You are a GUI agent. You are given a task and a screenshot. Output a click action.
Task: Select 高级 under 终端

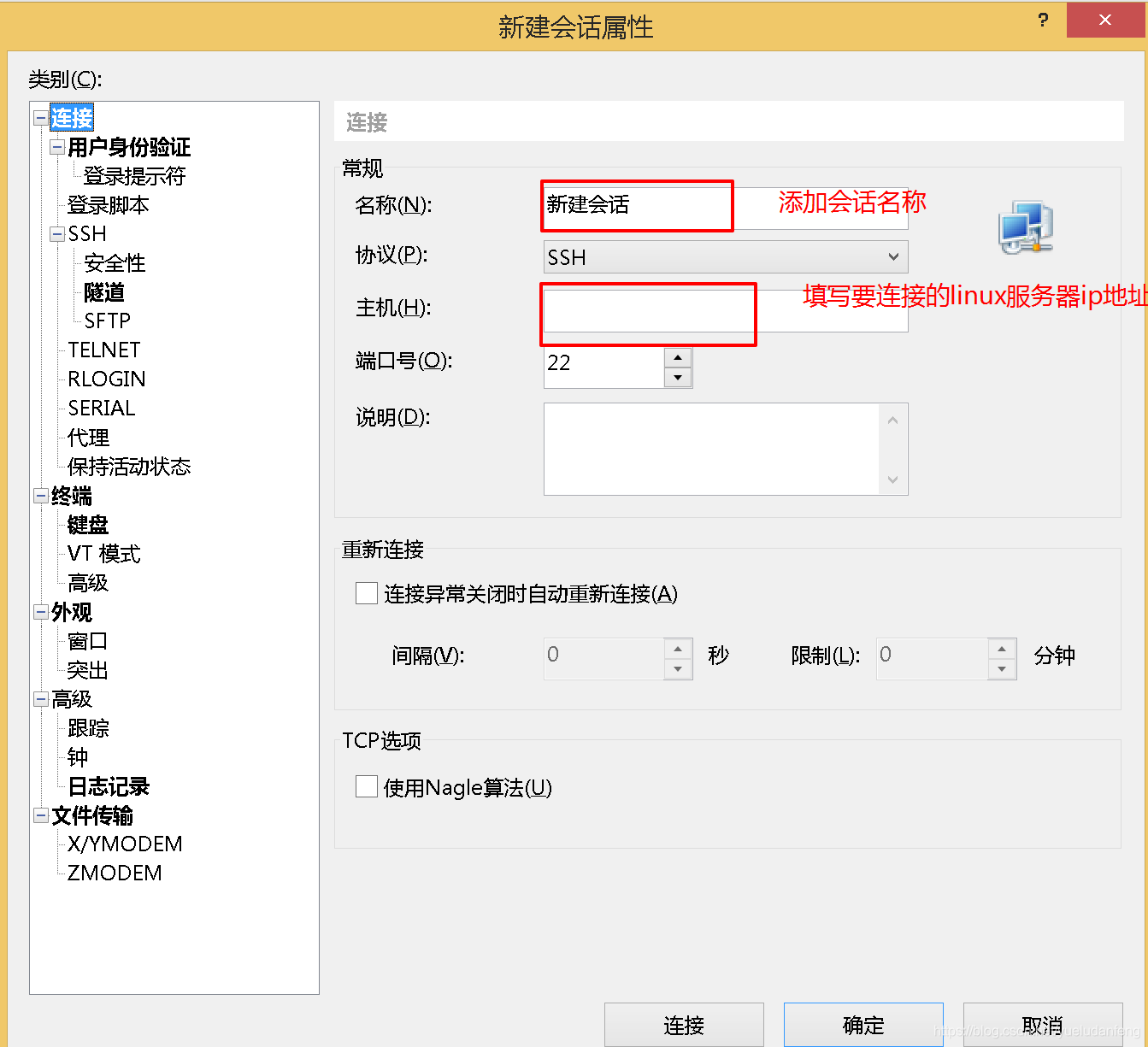click(88, 583)
